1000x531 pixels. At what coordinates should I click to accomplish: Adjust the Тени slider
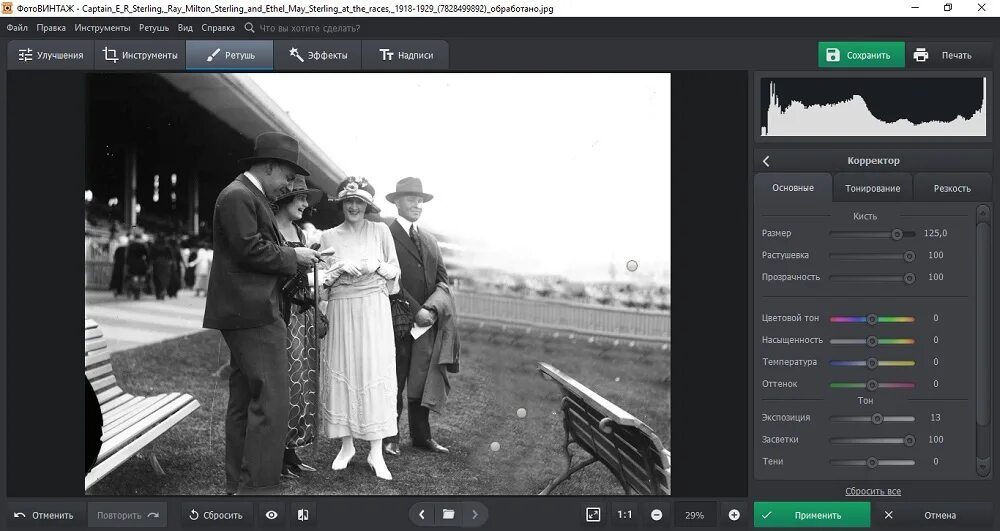[872, 462]
